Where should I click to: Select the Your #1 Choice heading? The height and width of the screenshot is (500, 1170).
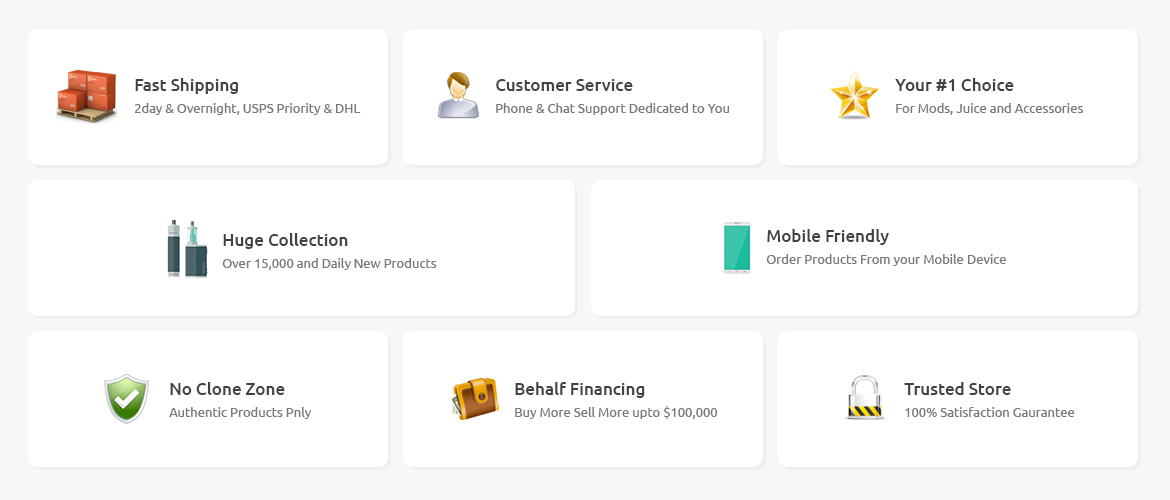pyautogui.click(x=954, y=85)
